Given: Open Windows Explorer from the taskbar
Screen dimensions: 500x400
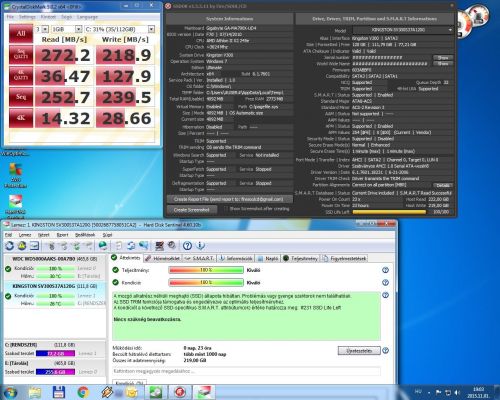Looking at the screenshot, I should click(x=35, y=392).
